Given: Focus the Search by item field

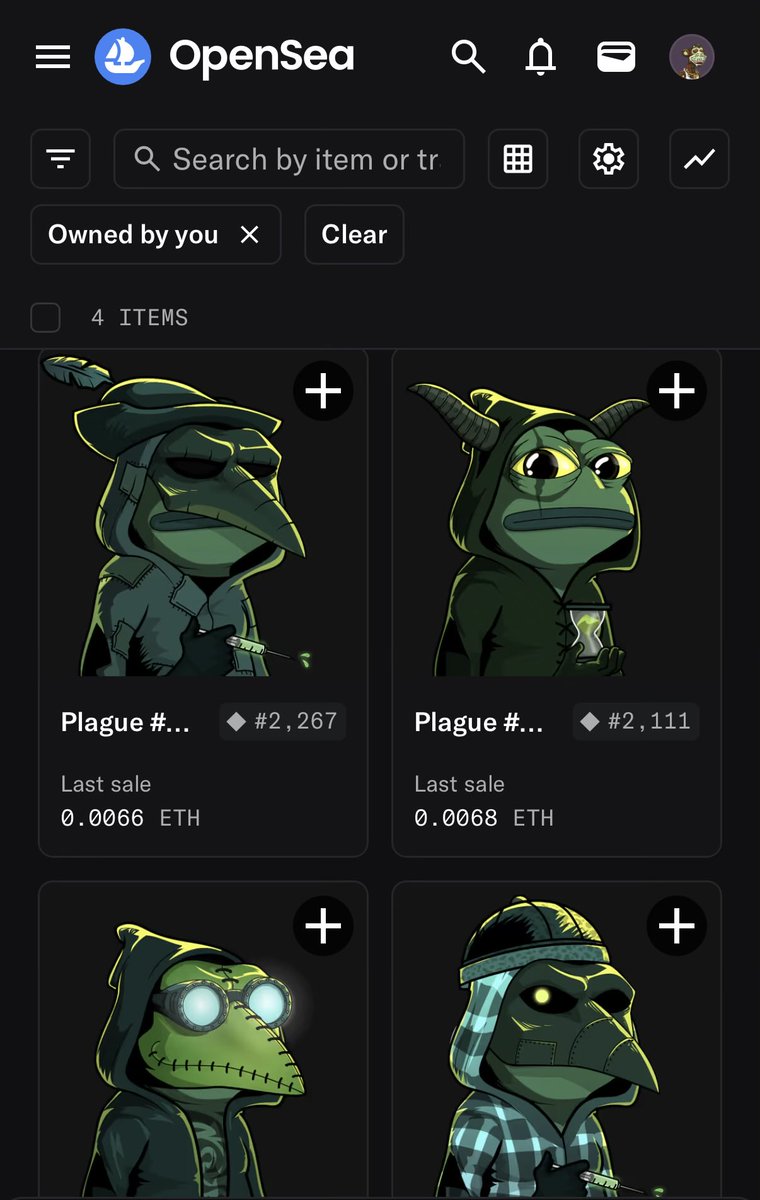Looking at the screenshot, I should 300,159.
